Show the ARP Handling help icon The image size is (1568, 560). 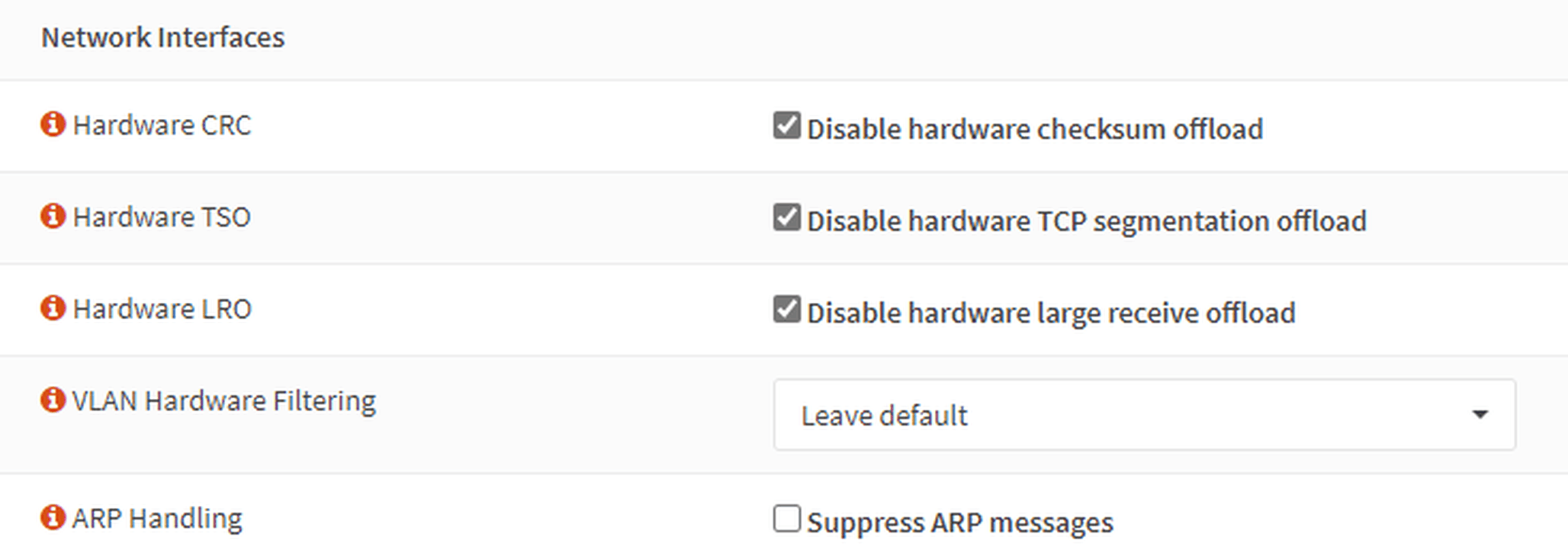pos(53,517)
